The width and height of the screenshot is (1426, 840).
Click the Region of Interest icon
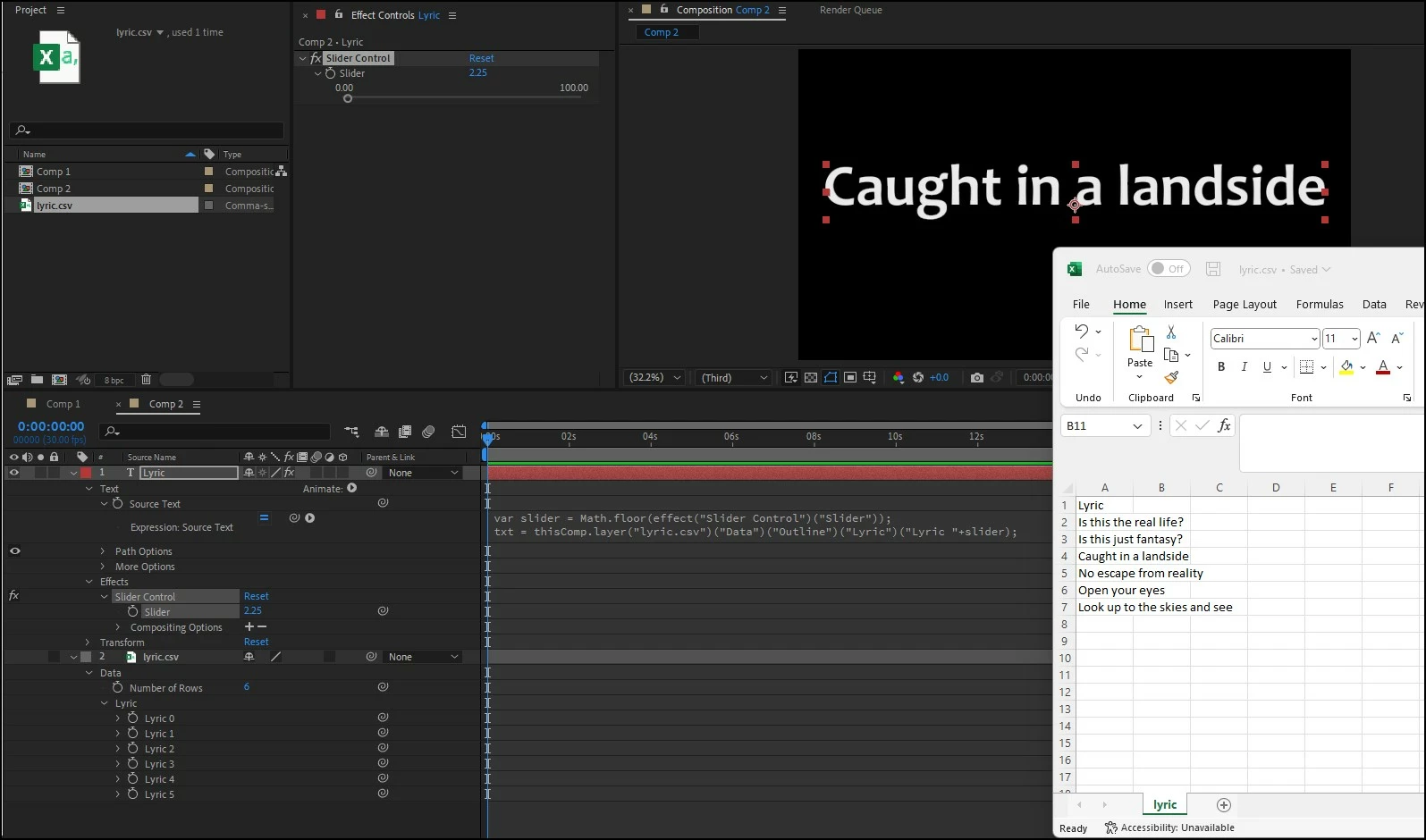[850, 378]
